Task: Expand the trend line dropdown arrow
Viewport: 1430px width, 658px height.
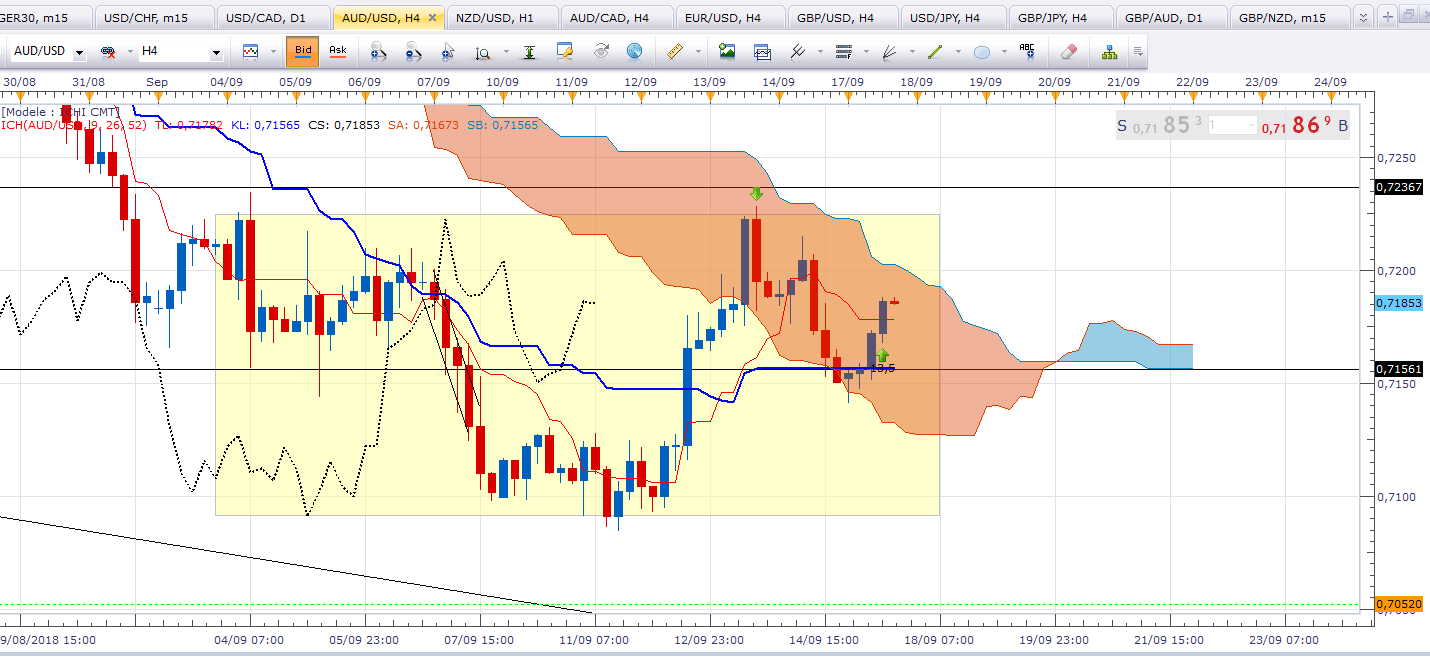Action: (x=958, y=52)
